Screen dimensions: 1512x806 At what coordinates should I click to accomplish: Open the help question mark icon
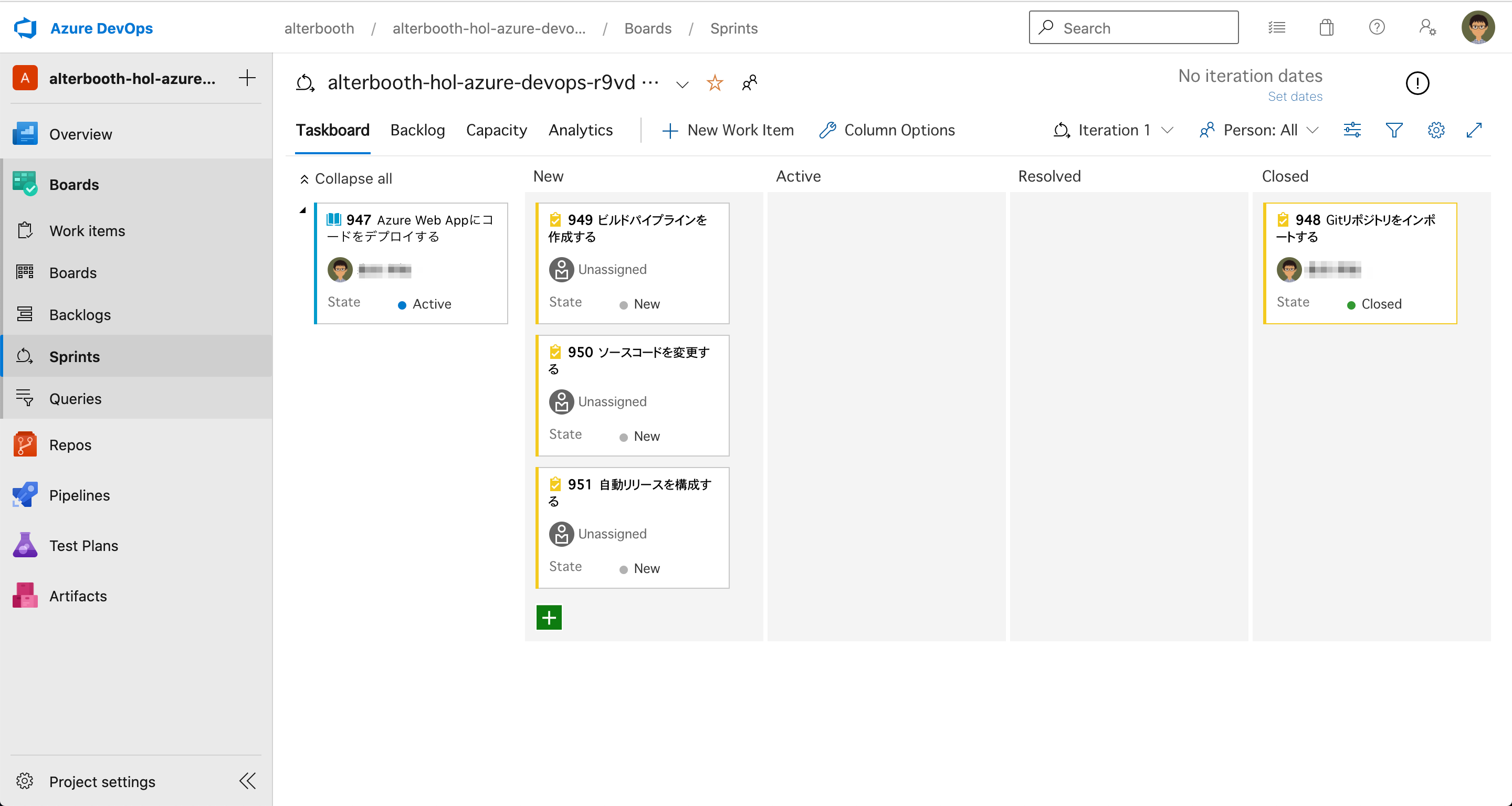pos(1377,28)
